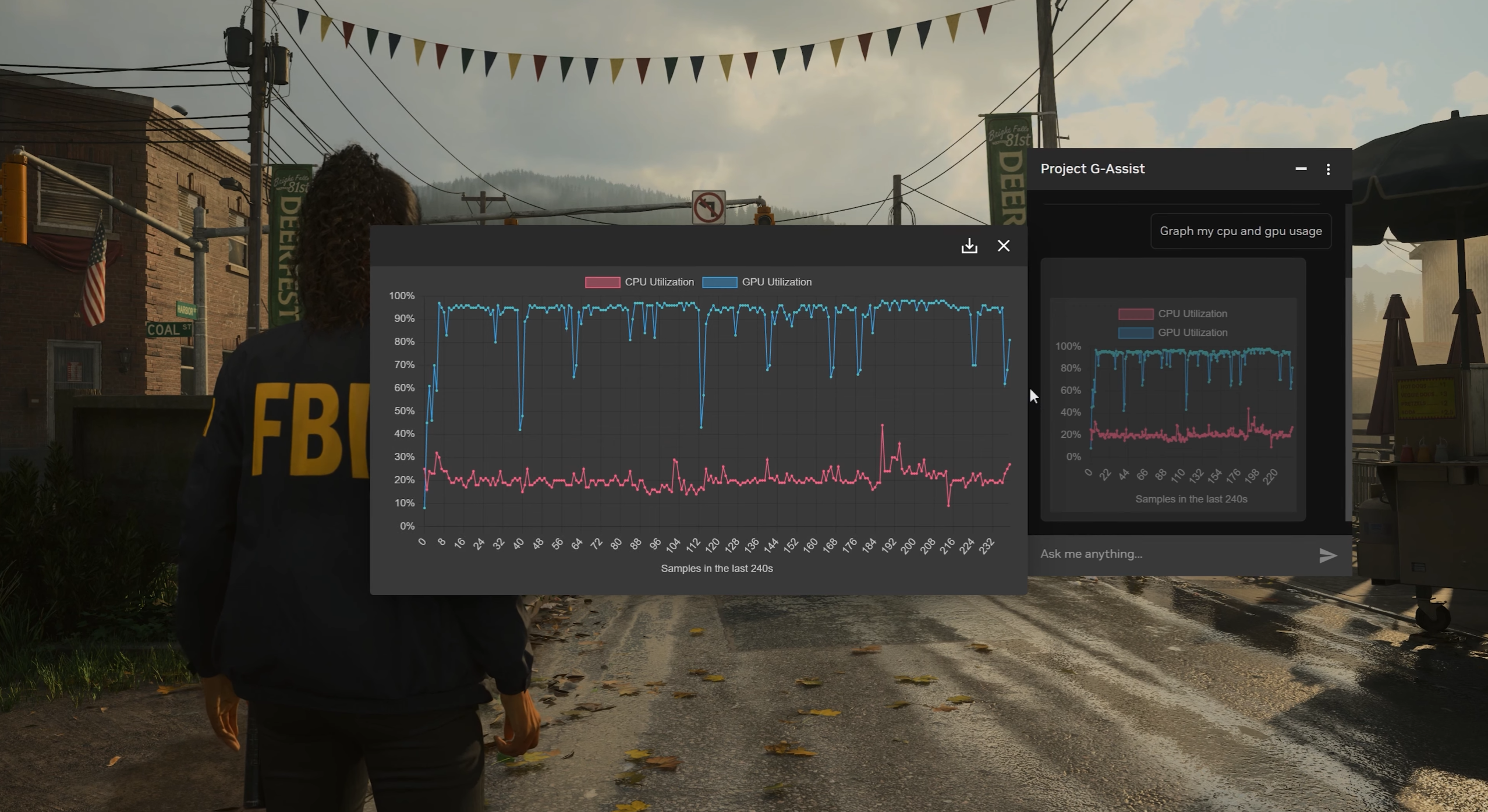Minimize the Project G-Assist panel
The height and width of the screenshot is (812, 1488).
point(1301,169)
